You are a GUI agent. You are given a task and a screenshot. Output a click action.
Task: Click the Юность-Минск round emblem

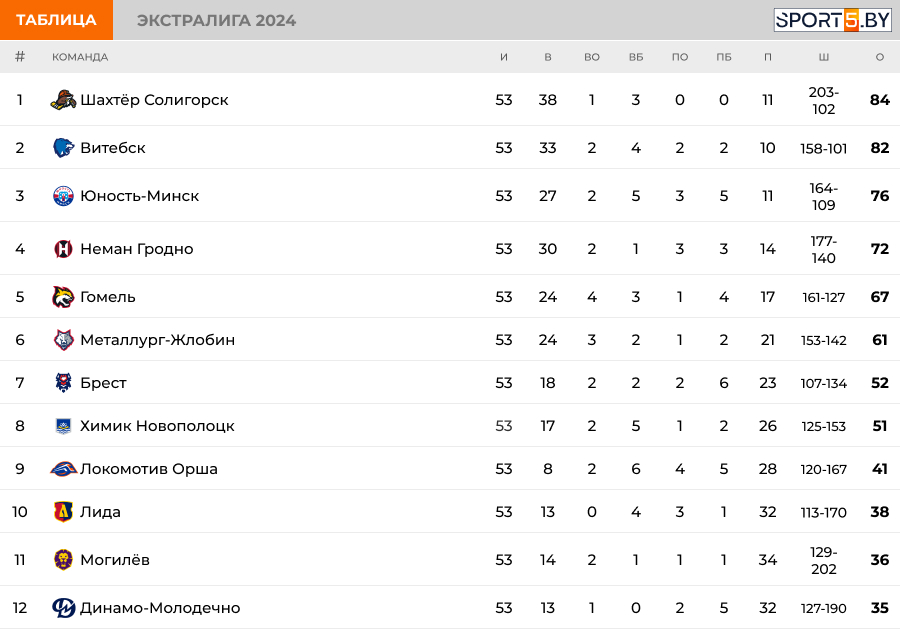[63, 196]
